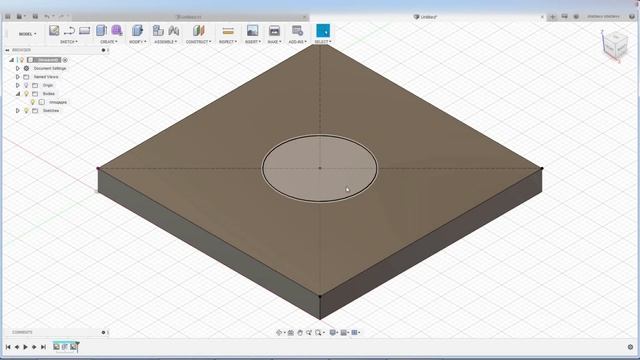
Task: Expand the Document Settings node
Action: click(18, 68)
